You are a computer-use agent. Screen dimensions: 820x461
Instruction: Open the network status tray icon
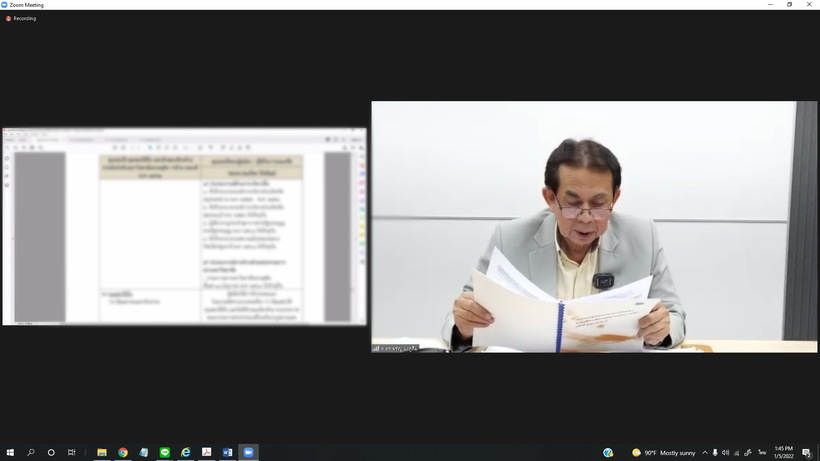coord(737,452)
